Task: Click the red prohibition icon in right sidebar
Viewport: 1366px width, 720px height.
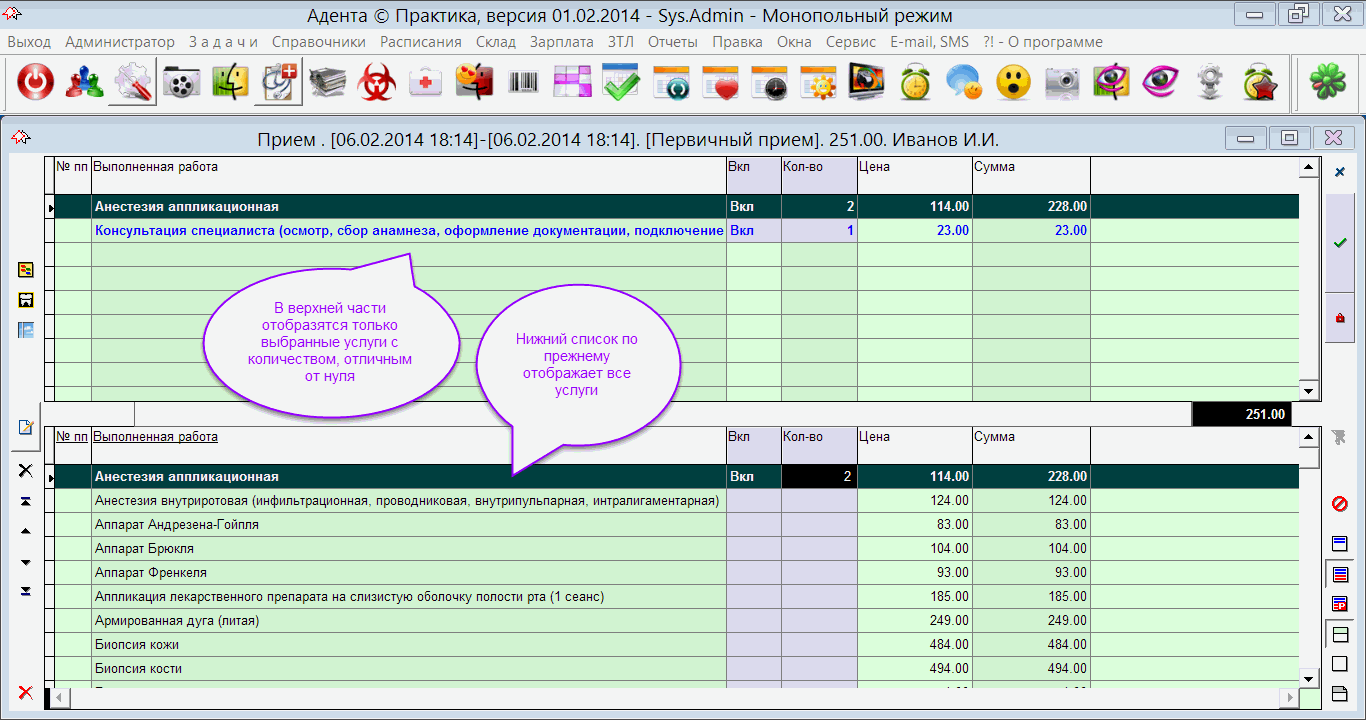Action: coord(1340,504)
